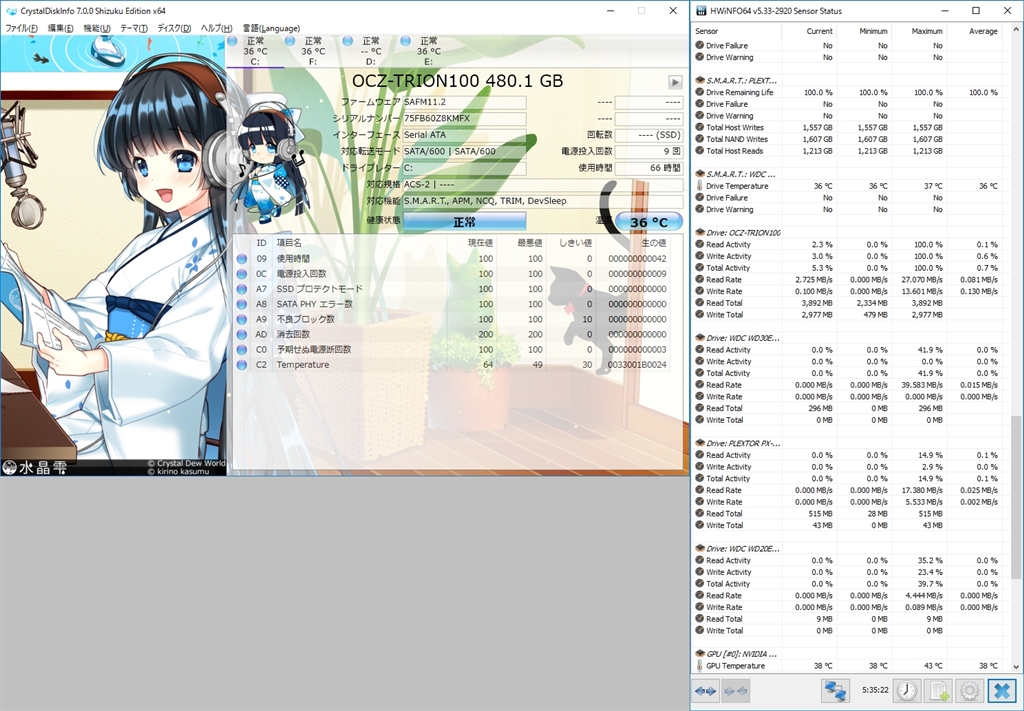Select drive D: tab with no temperature
The height and width of the screenshot is (711, 1024).
370,51
